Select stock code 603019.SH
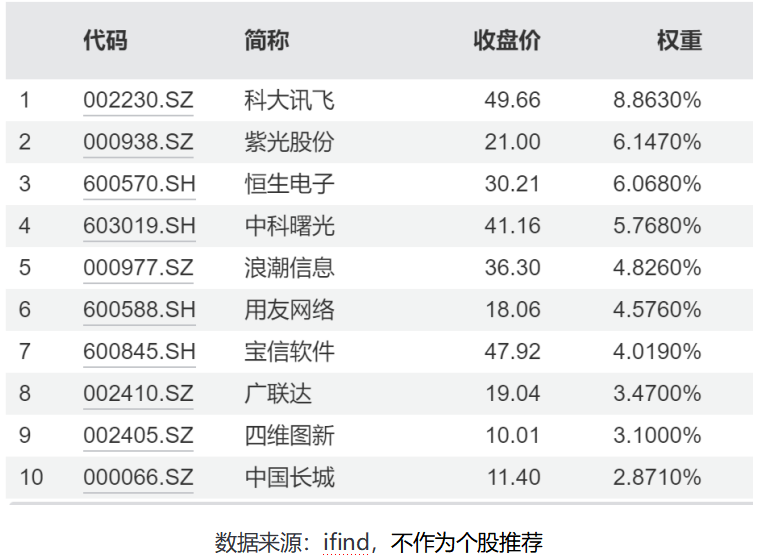The height and width of the screenshot is (555, 761). tap(139, 227)
